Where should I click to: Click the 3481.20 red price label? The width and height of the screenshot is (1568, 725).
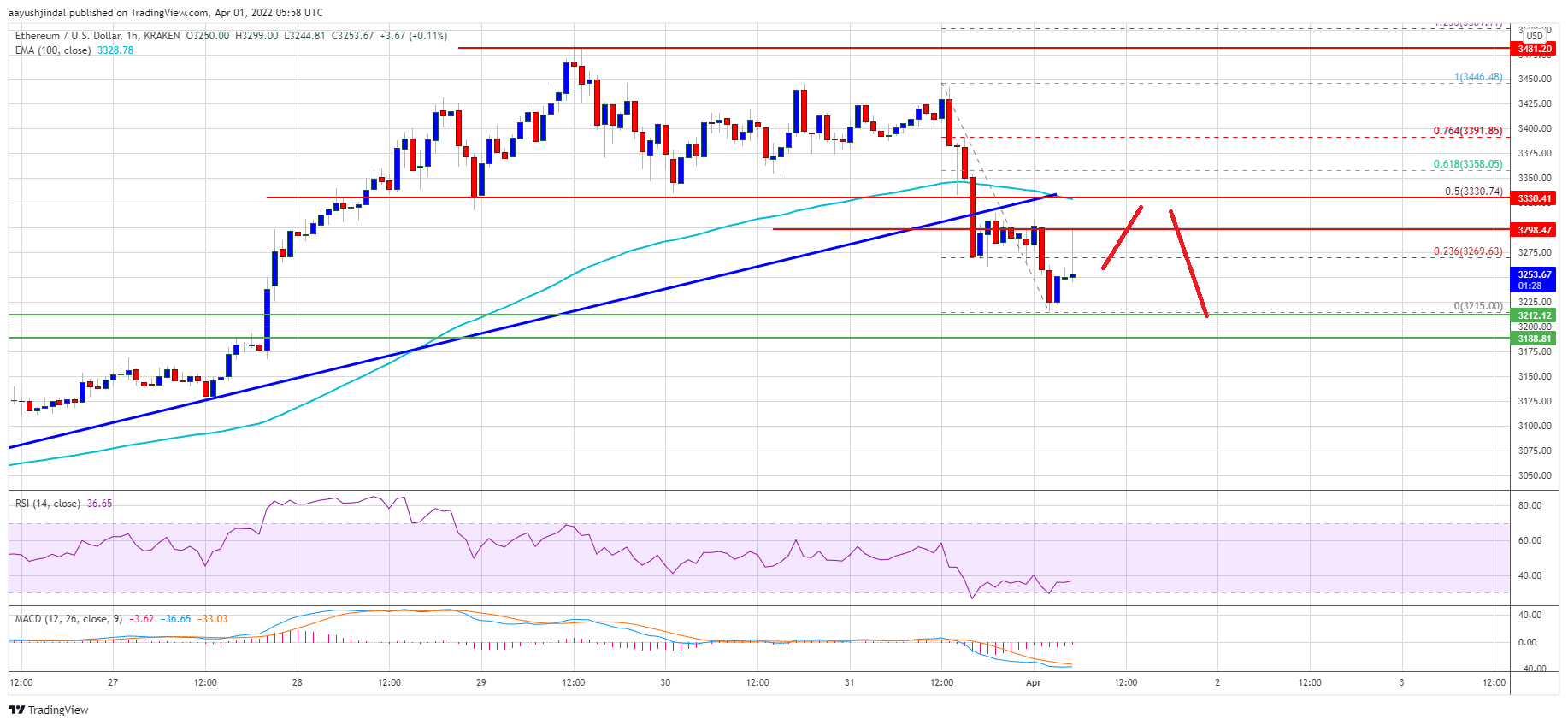click(1535, 49)
